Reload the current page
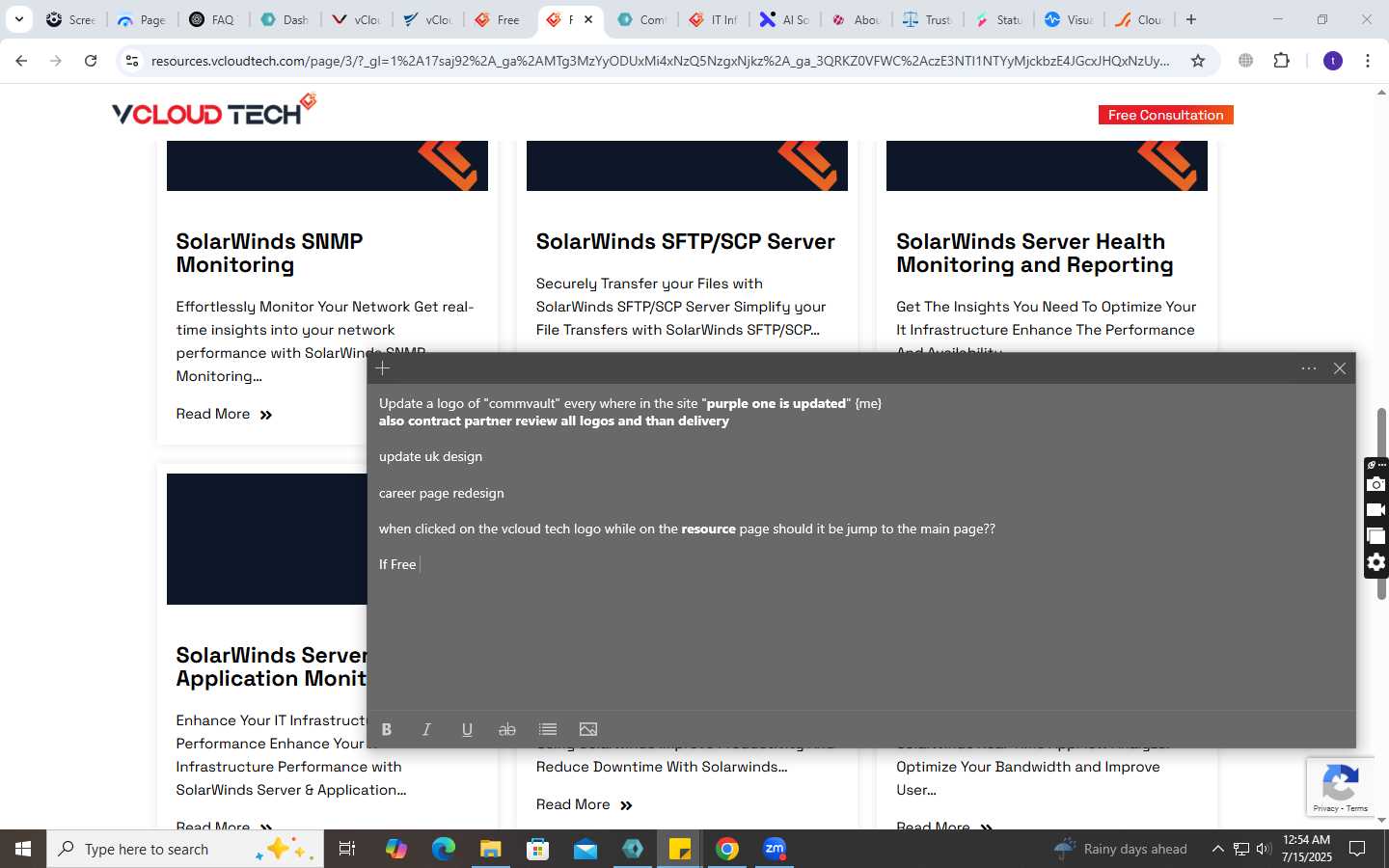1389x868 pixels. click(x=91, y=61)
